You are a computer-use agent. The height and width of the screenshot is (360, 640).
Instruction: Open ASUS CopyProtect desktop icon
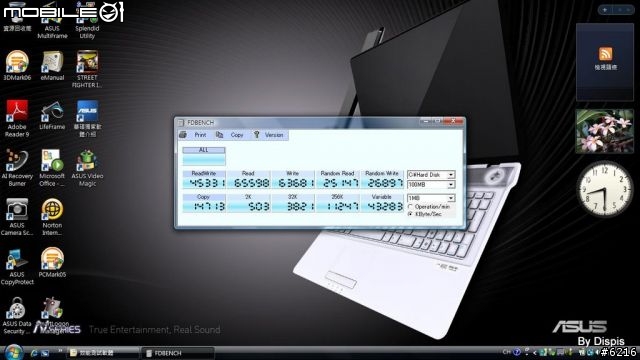tap(17, 267)
